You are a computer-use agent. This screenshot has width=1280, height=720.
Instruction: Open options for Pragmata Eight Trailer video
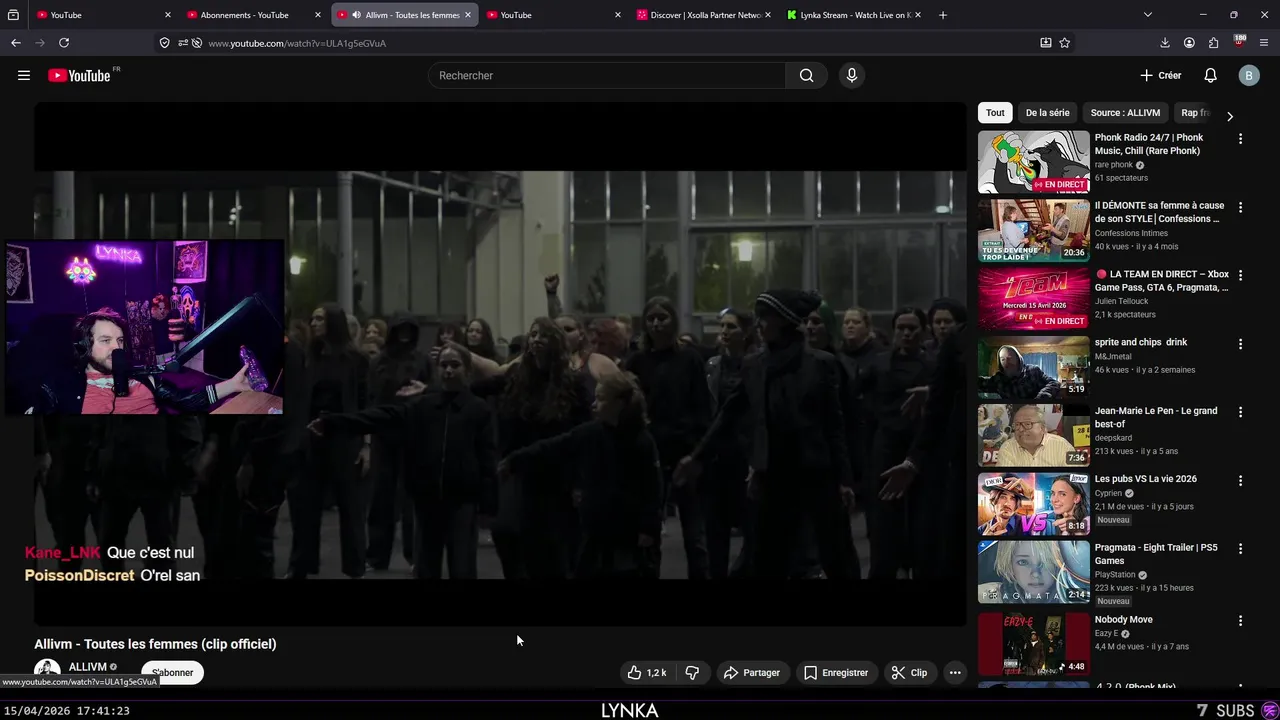point(1240,549)
